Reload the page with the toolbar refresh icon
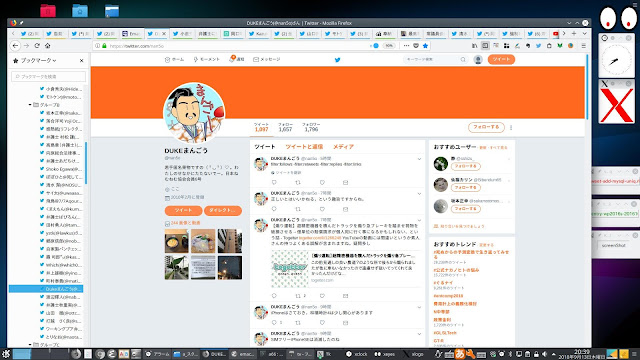 [x=37, y=46]
